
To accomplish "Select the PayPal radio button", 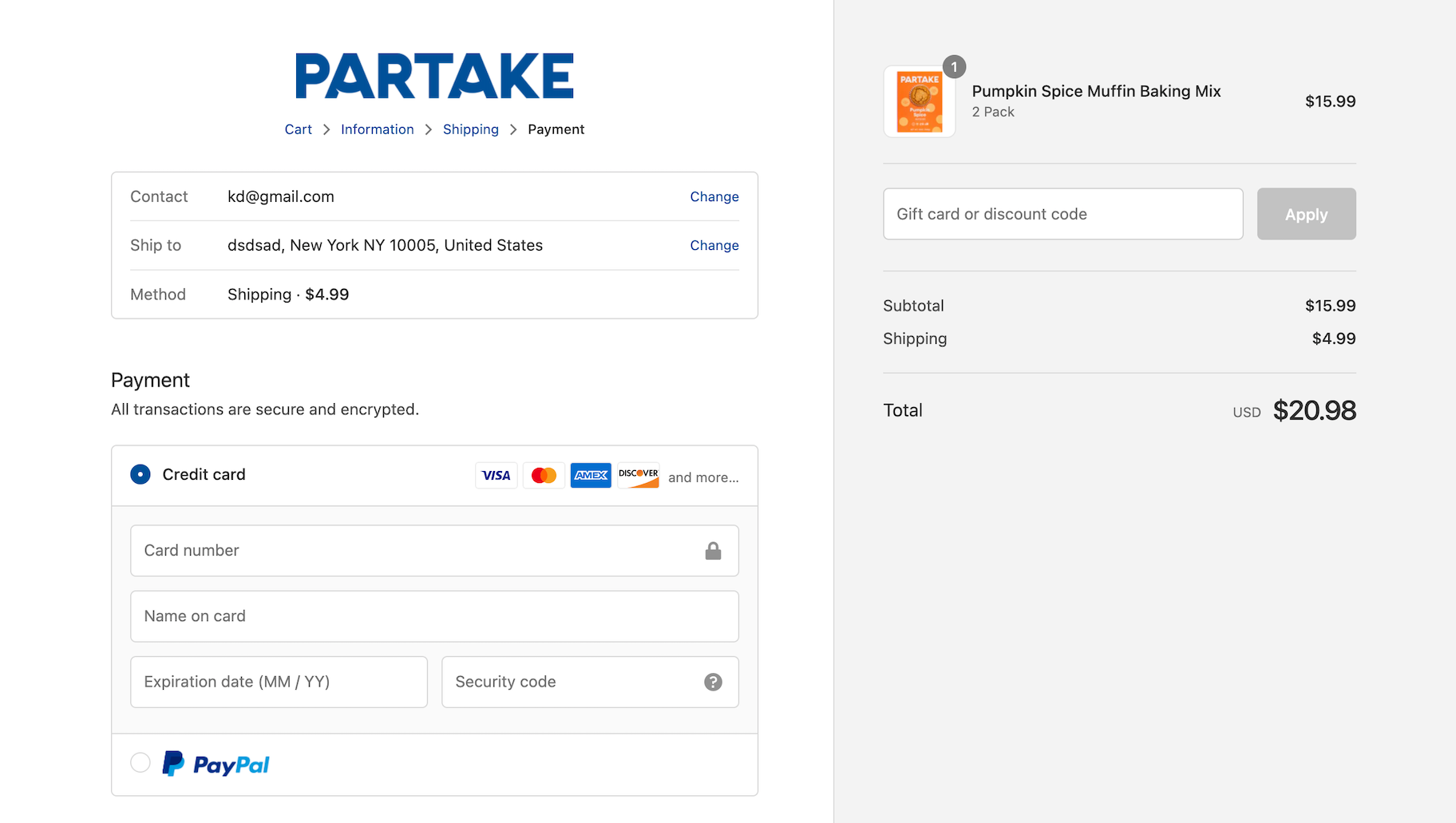I will coord(140,763).
